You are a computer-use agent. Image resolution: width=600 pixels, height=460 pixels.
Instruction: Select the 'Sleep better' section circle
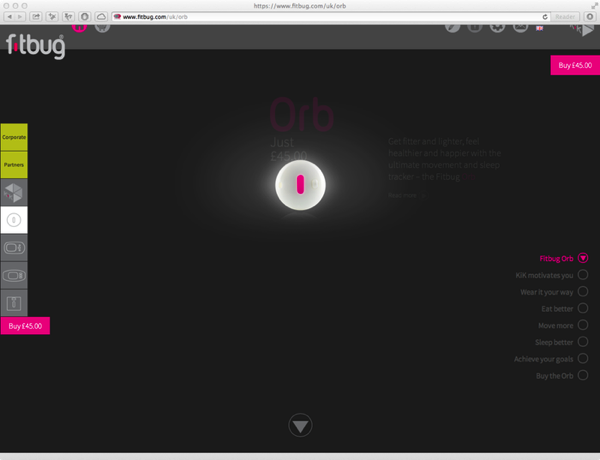click(x=583, y=341)
